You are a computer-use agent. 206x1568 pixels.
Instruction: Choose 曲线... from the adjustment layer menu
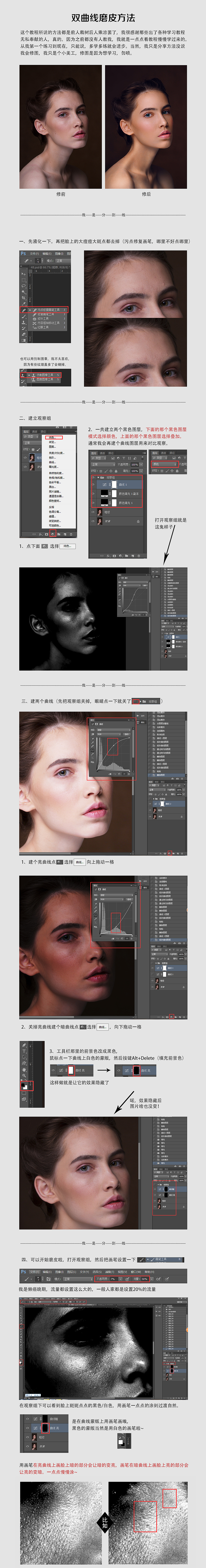[x=53, y=463]
